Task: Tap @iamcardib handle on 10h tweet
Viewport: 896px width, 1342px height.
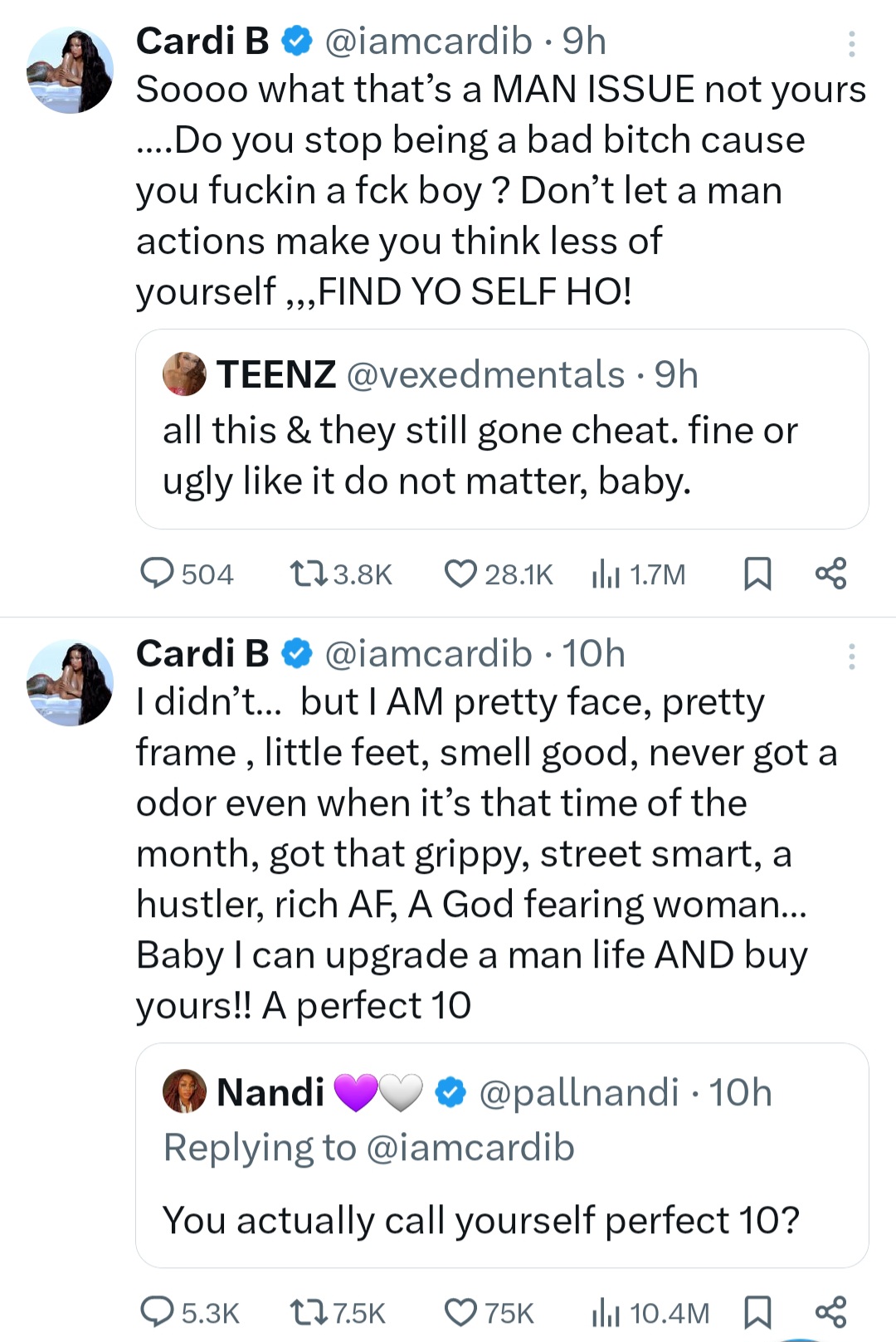Action: click(x=428, y=654)
